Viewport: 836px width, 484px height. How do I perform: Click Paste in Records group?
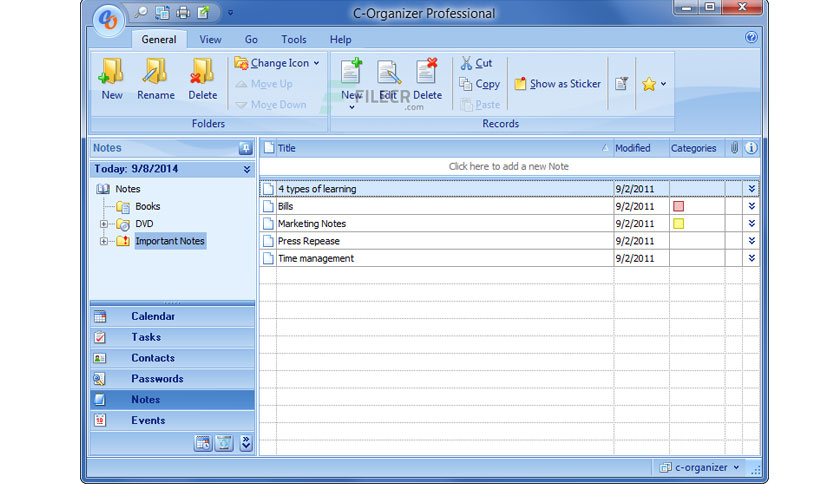pos(480,104)
